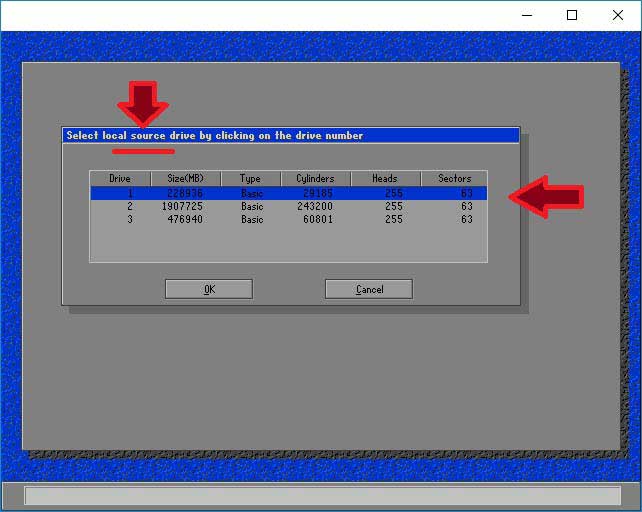Click the red arrow pointing left at list
642x512 pixels.
[x=547, y=196]
